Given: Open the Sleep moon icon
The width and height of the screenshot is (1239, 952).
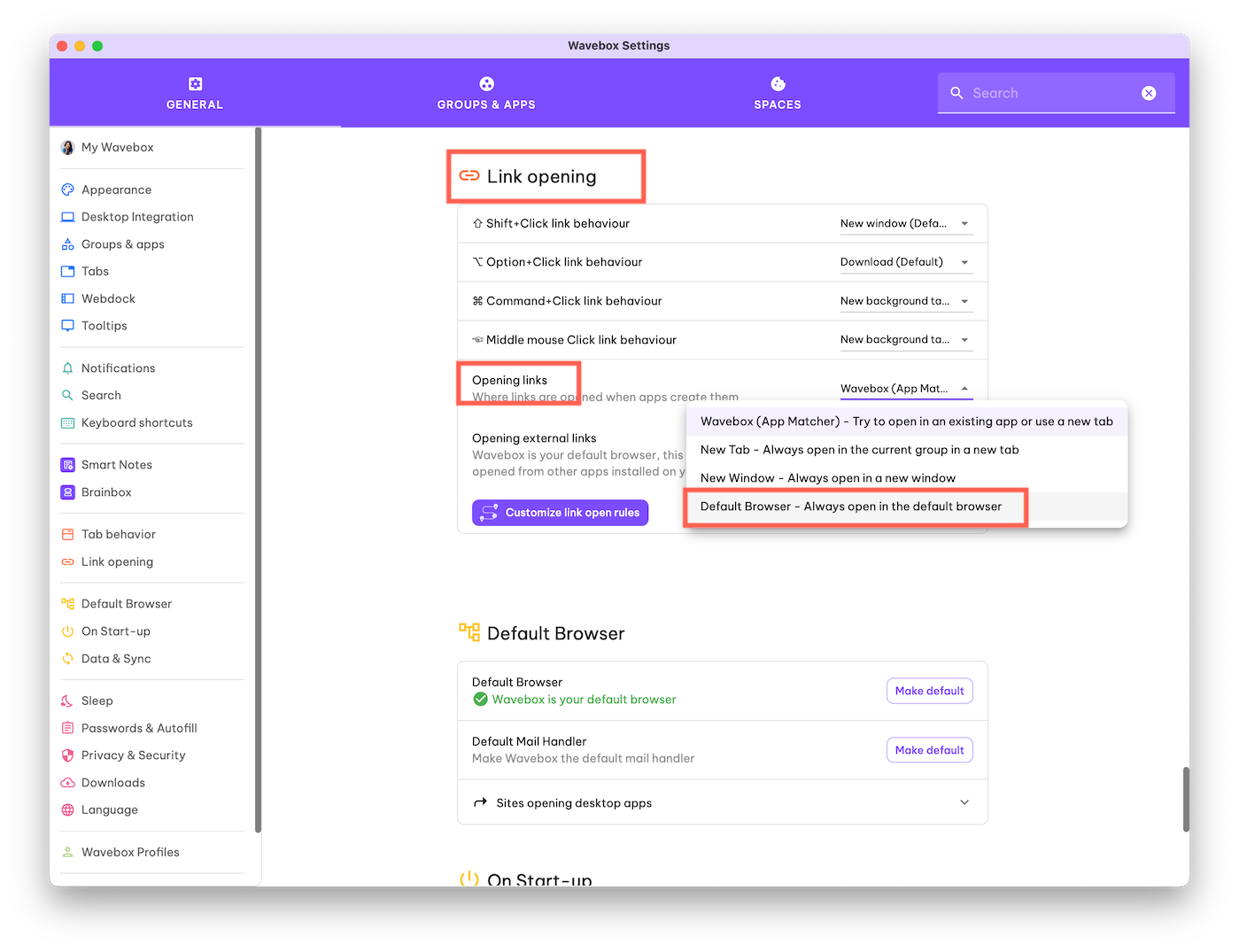Looking at the screenshot, I should (x=67, y=700).
